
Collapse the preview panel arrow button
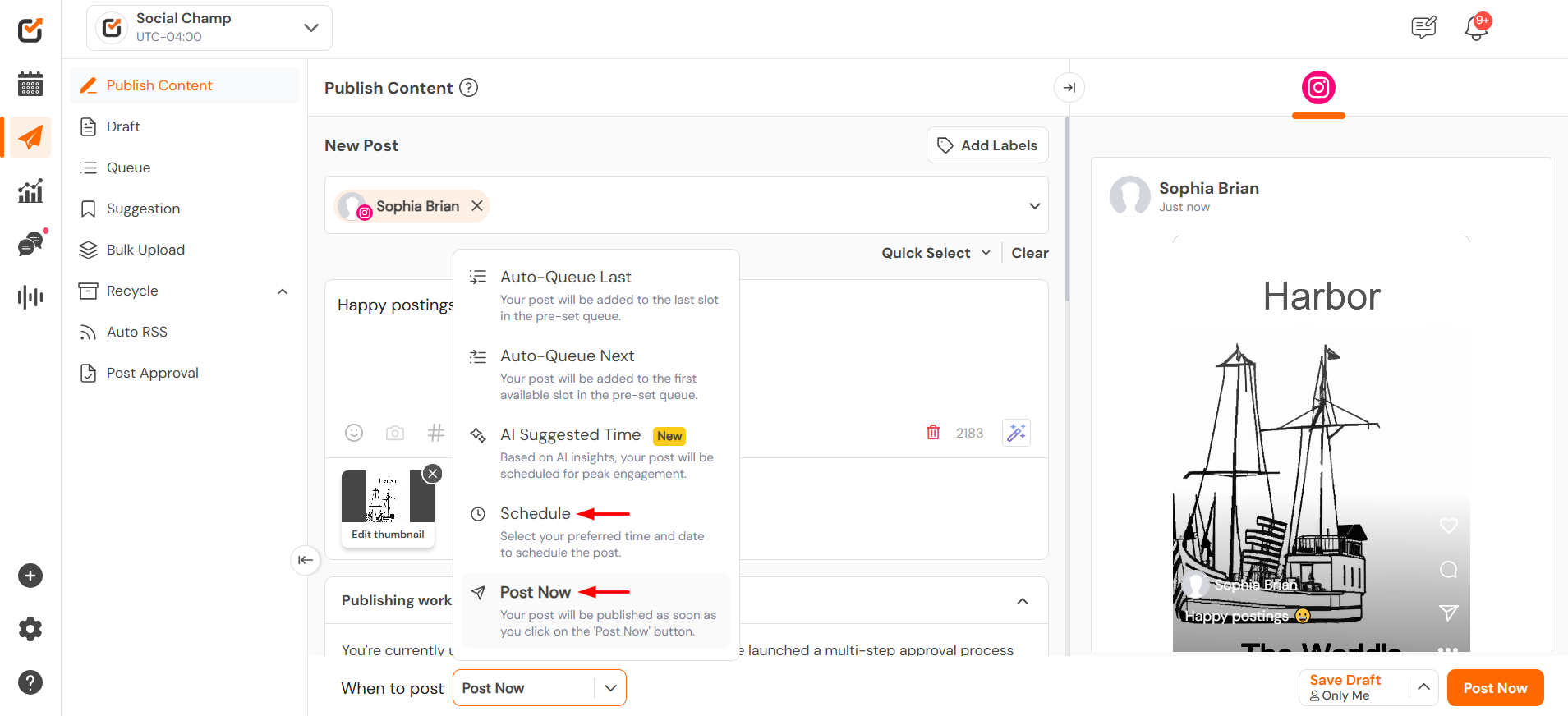[1069, 88]
